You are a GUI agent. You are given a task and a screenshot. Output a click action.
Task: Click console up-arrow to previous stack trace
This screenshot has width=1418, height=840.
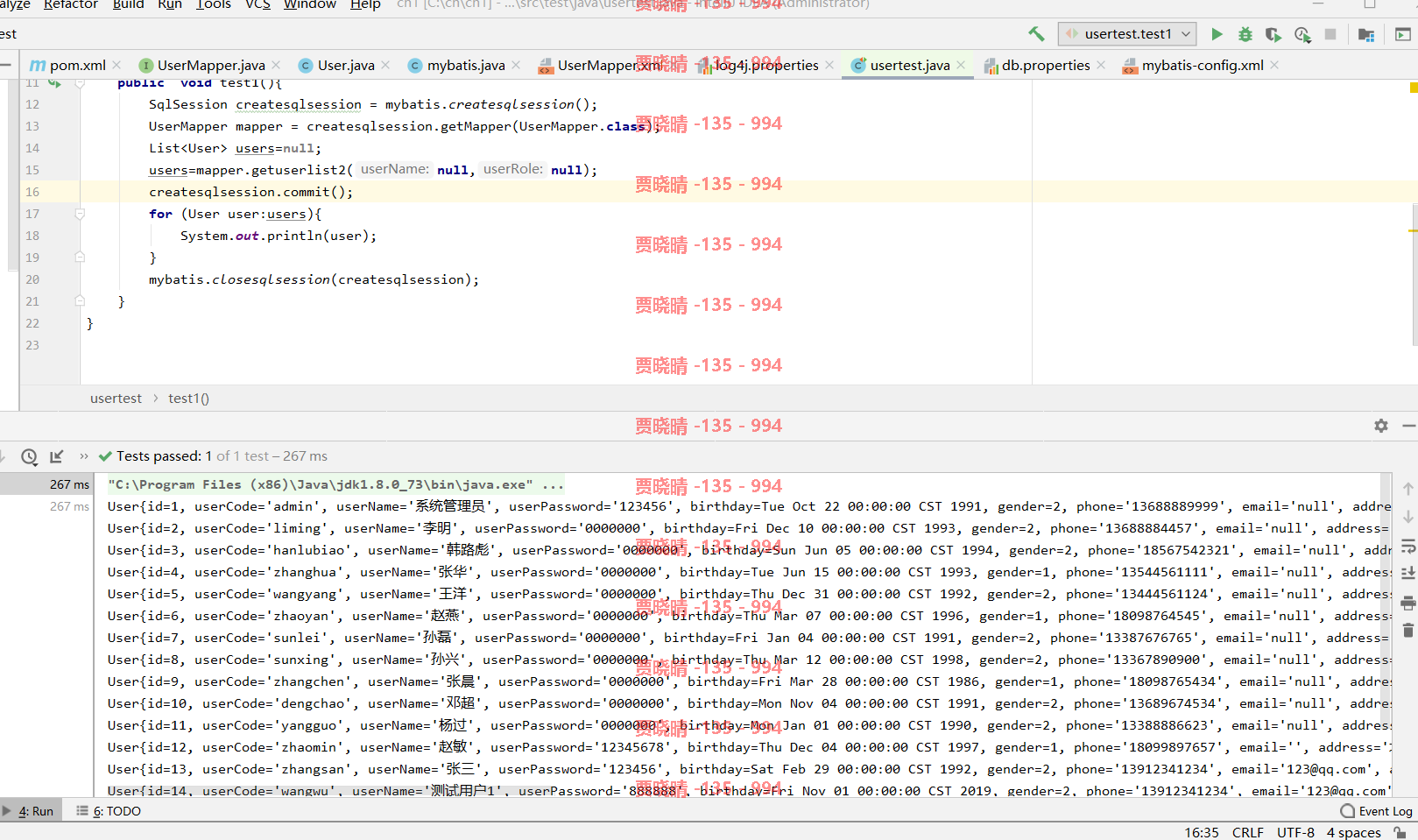tap(1408, 489)
